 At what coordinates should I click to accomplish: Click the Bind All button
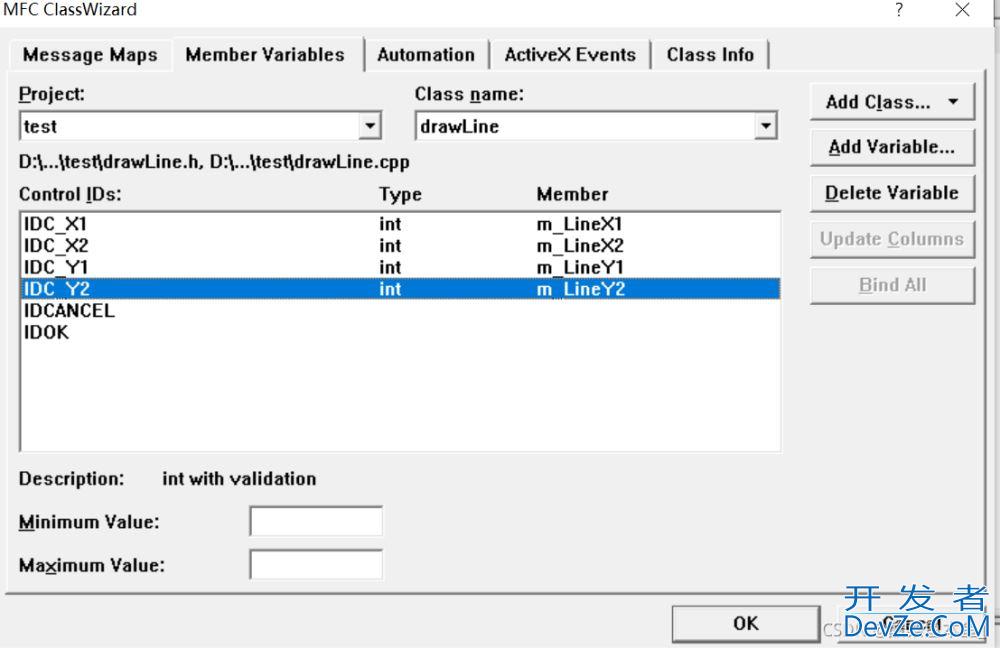pos(892,285)
